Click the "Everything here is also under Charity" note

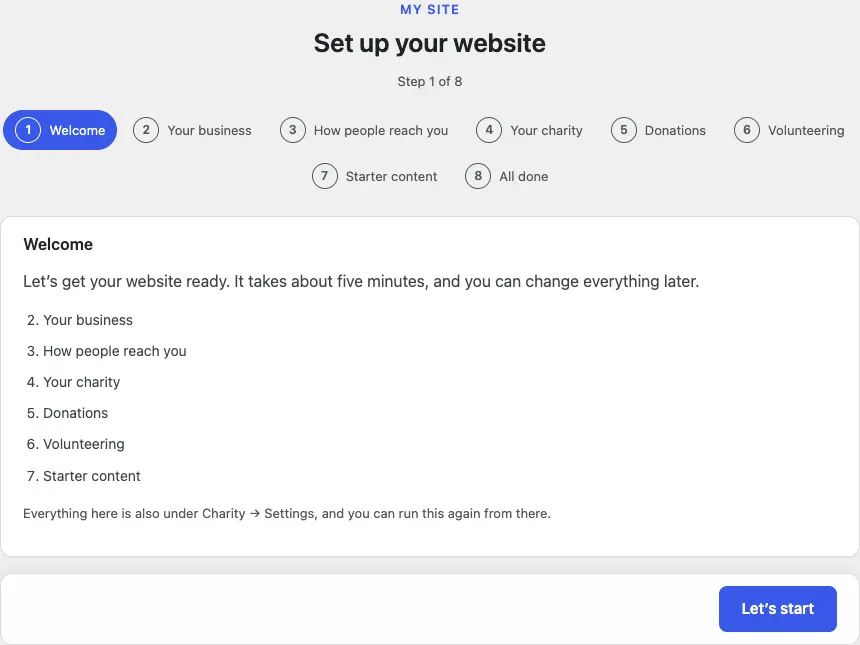(x=287, y=513)
